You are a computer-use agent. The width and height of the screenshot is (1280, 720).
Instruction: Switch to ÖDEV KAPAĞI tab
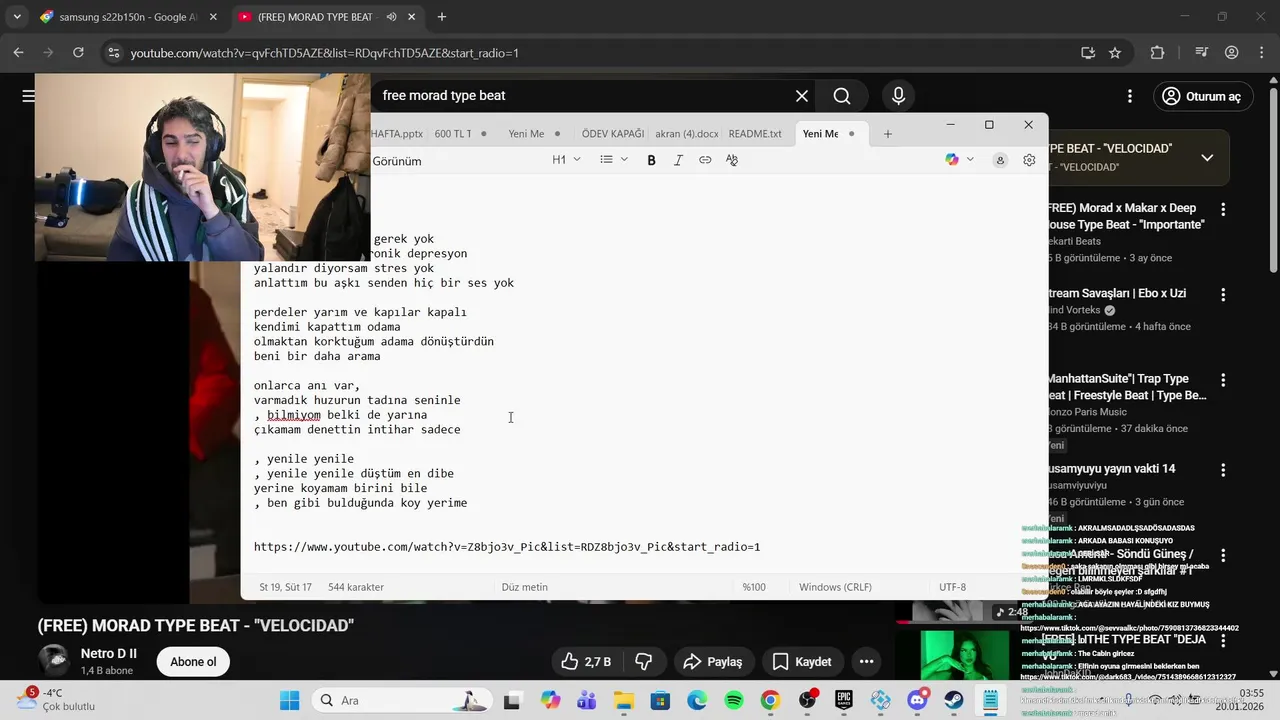613,133
